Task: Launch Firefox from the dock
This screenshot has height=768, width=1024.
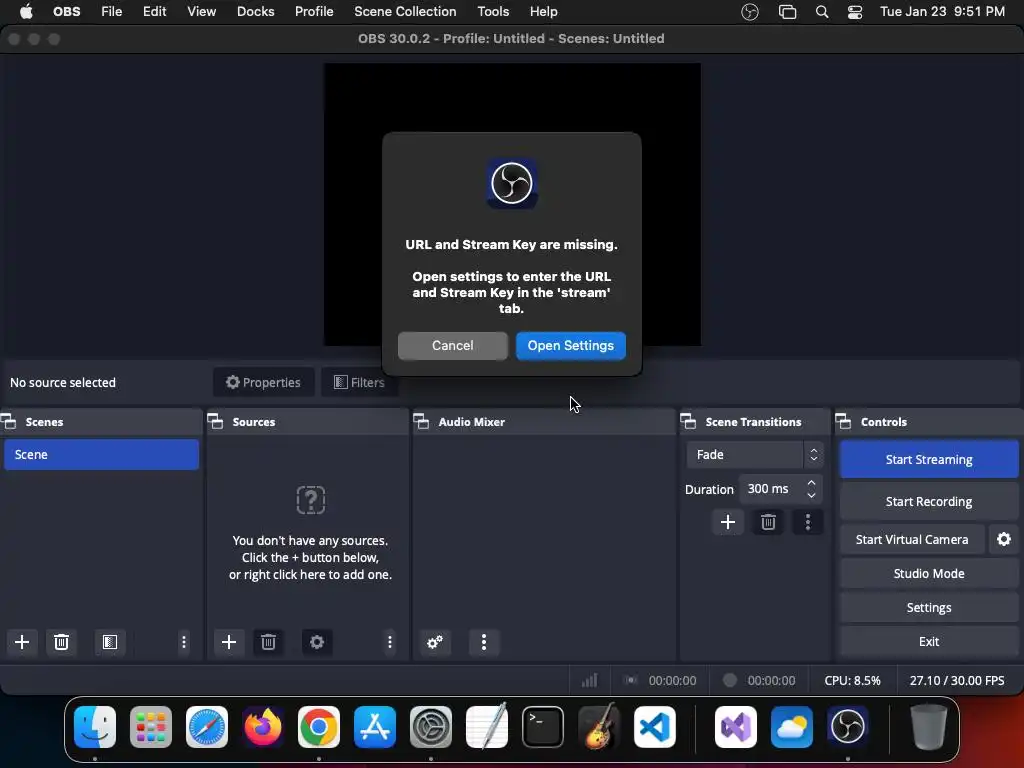Action: 263,727
